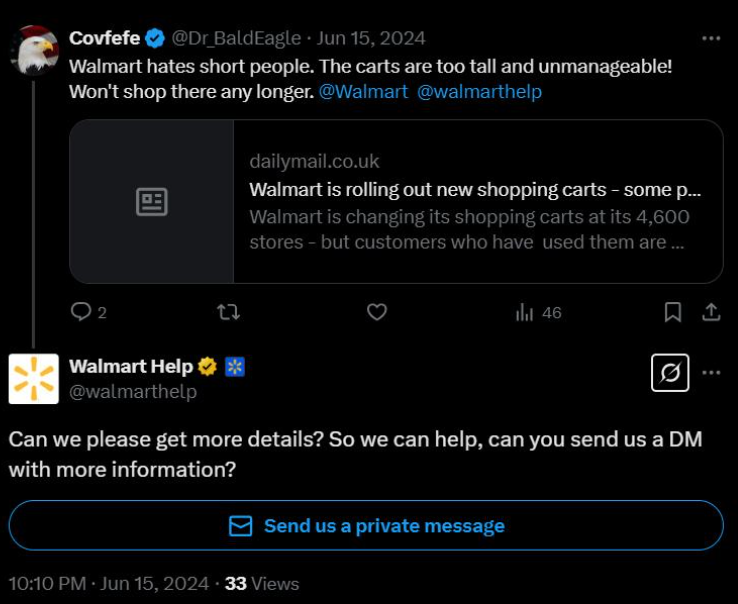Click the @Dr_BaldEagle handle
This screenshot has height=604, width=738.
click(x=236, y=38)
